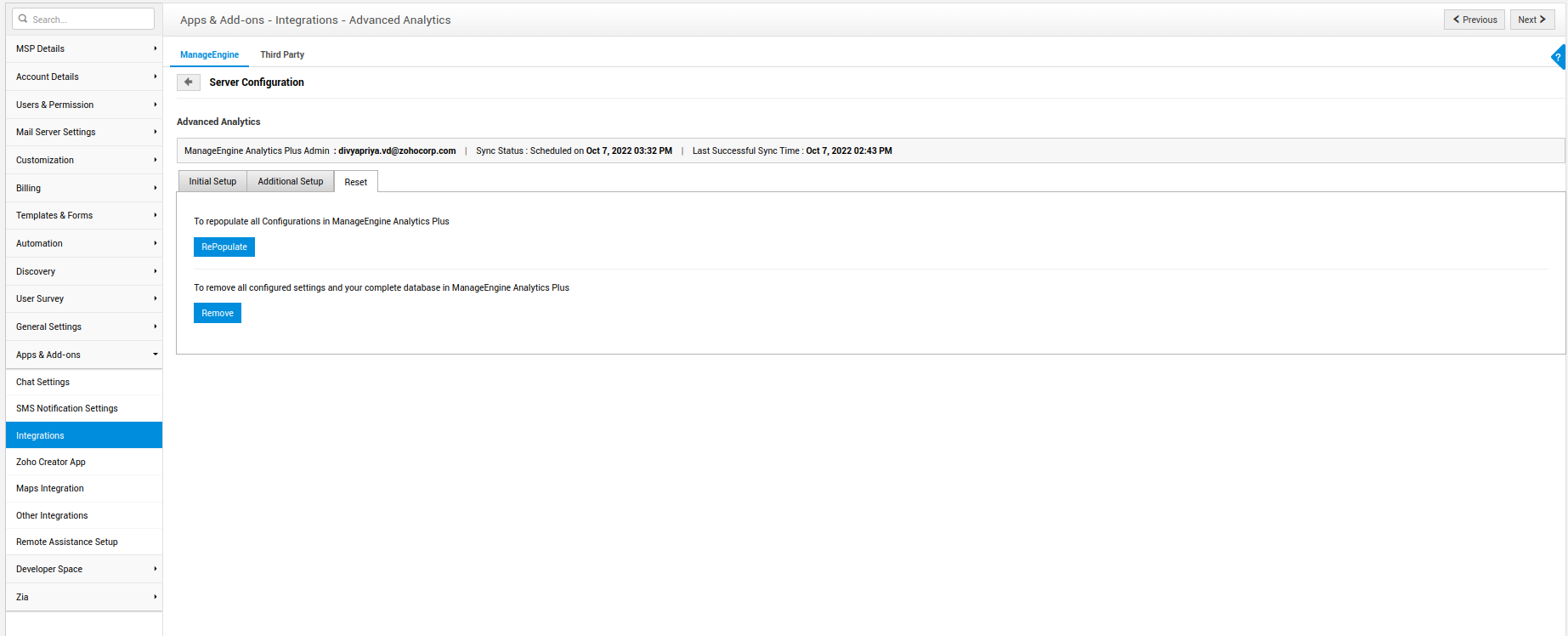This screenshot has width=1568, height=636.
Task: Select Integrations in the sidebar
Action: [84, 435]
